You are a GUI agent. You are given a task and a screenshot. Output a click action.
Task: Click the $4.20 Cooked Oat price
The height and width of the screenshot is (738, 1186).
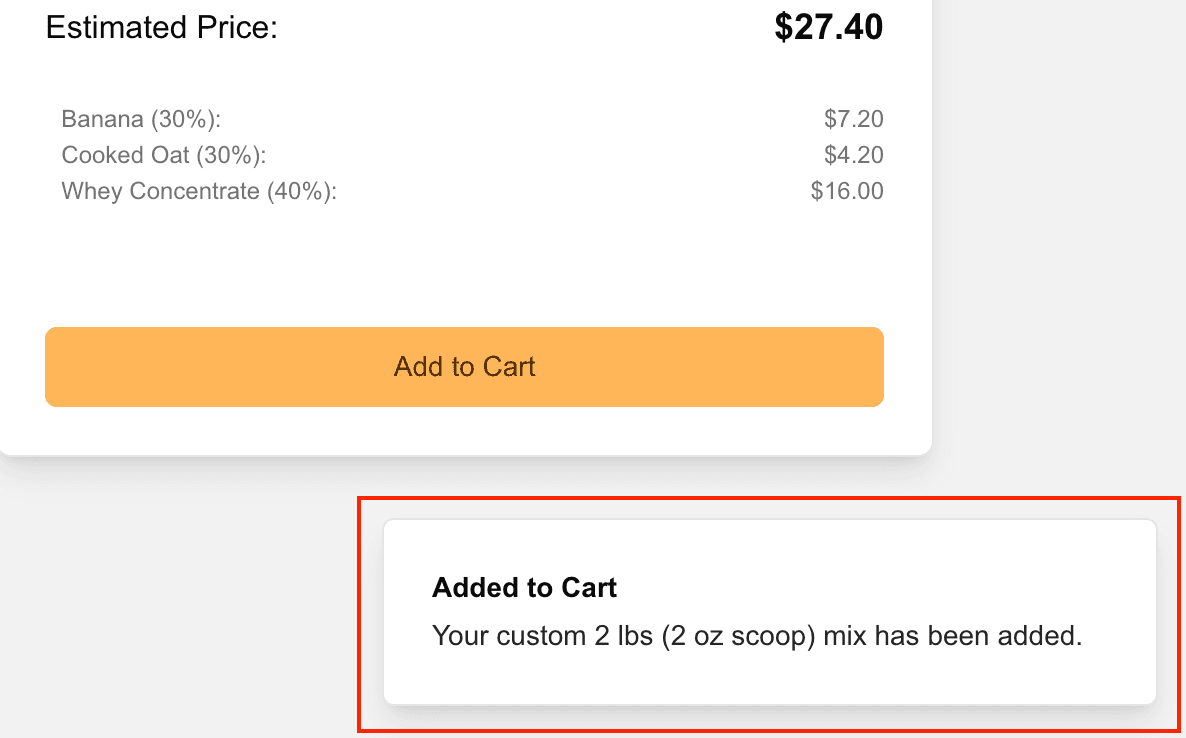tap(854, 155)
